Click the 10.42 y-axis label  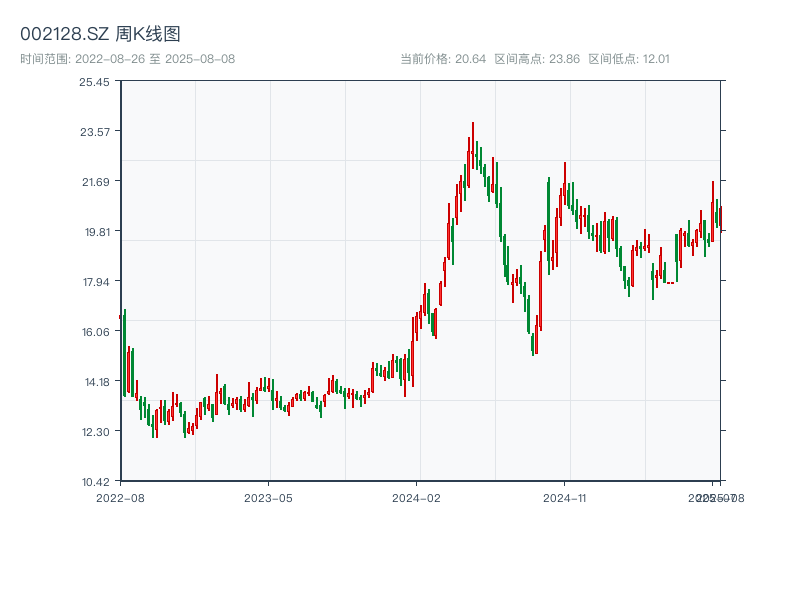pos(96,482)
